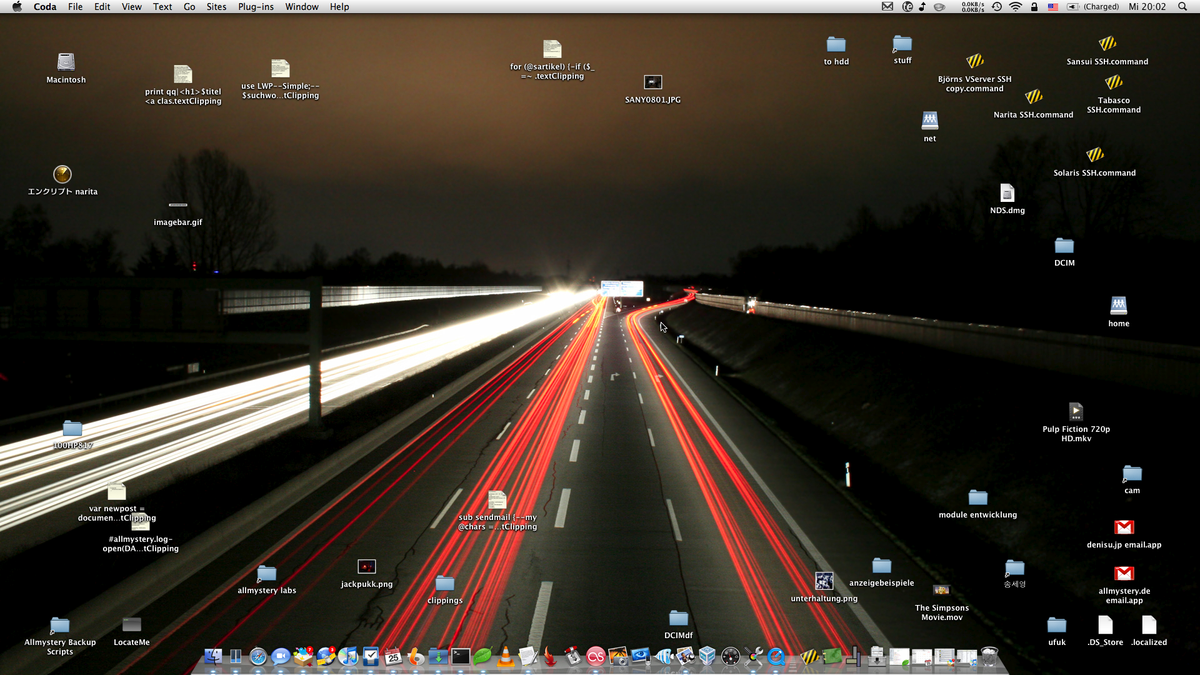Screen dimensions: 1200x675
Task: Open the US flag input source menu
Action: click(1053, 7)
